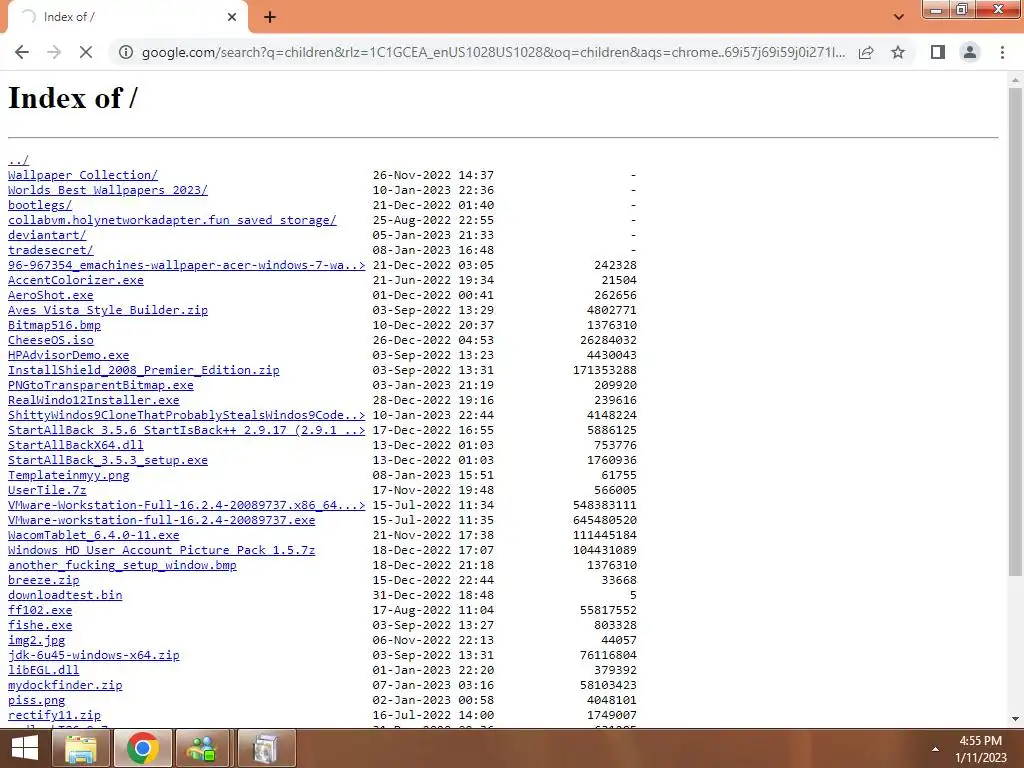Expand the tab search chevron
The width and height of the screenshot is (1024, 768).
tap(899, 17)
